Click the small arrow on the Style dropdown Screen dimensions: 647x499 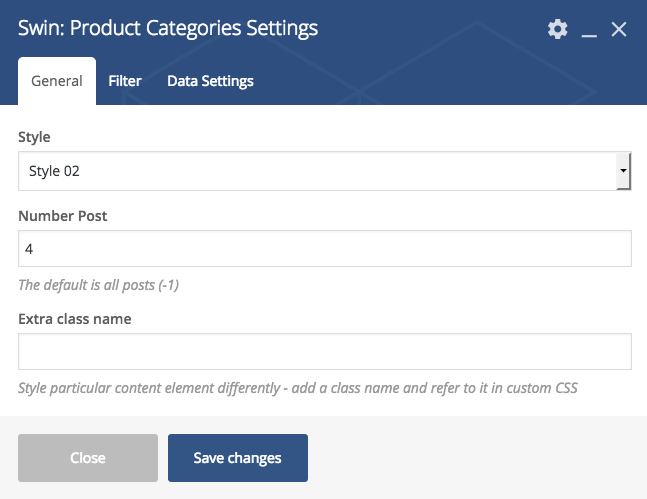click(x=623, y=171)
